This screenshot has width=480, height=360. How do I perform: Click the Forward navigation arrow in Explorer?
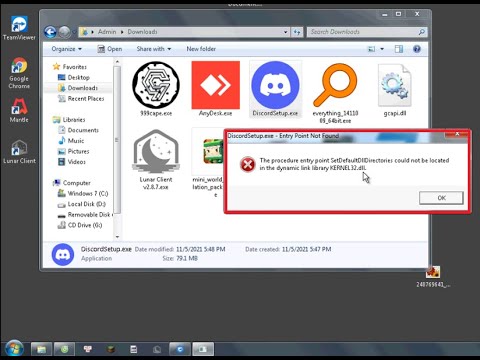[x=64, y=32]
